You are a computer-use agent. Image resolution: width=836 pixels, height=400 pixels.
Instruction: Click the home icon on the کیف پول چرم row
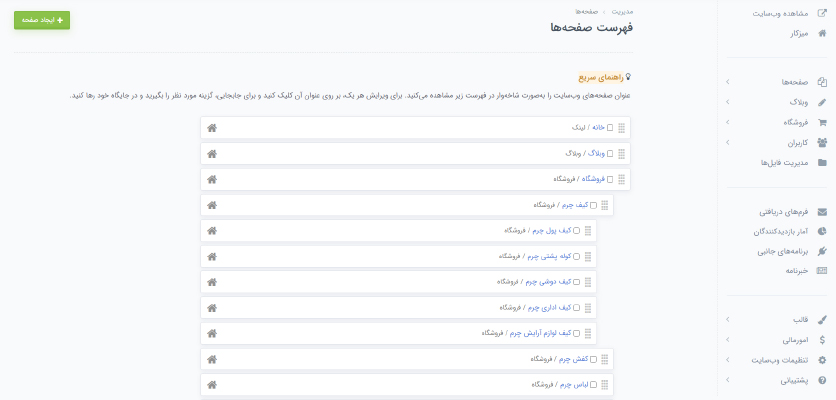pos(212,230)
